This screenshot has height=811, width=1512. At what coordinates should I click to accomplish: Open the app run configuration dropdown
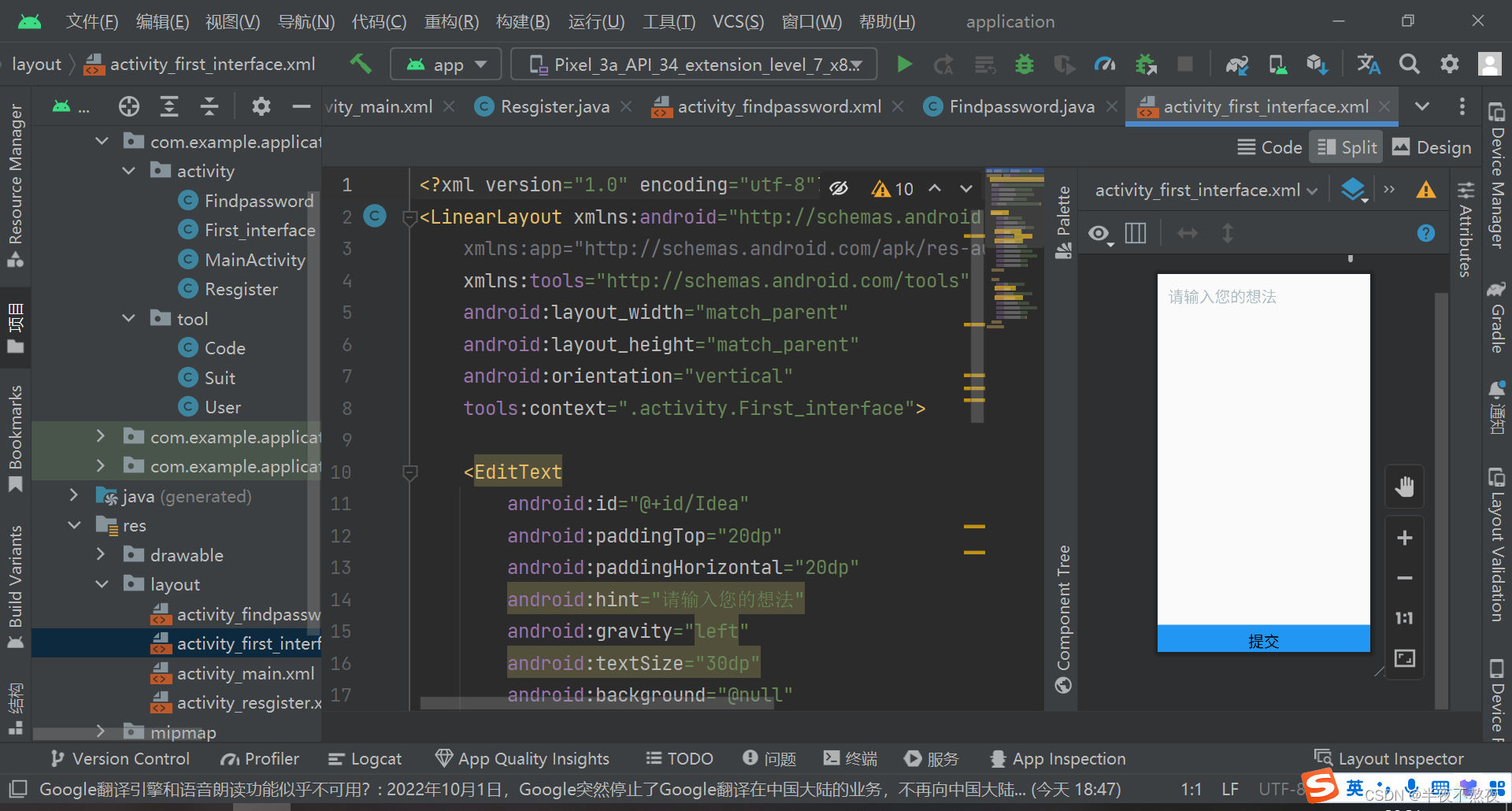click(x=446, y=65)
